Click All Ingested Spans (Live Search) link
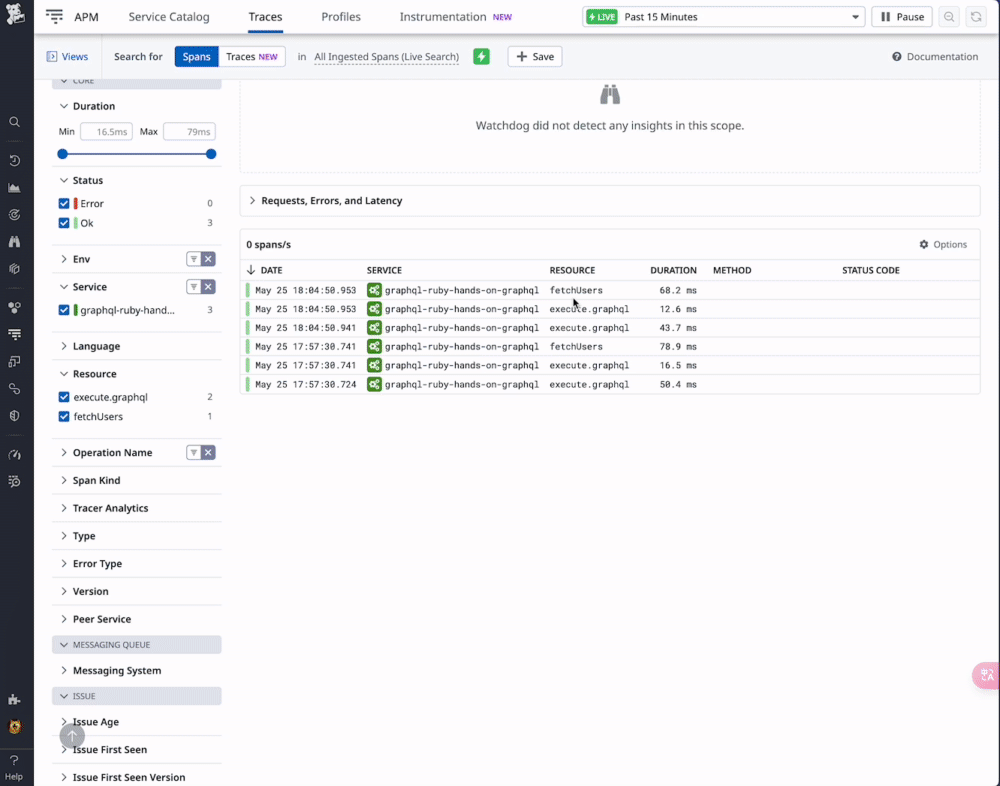The image size is (1000, 786). 386,56
